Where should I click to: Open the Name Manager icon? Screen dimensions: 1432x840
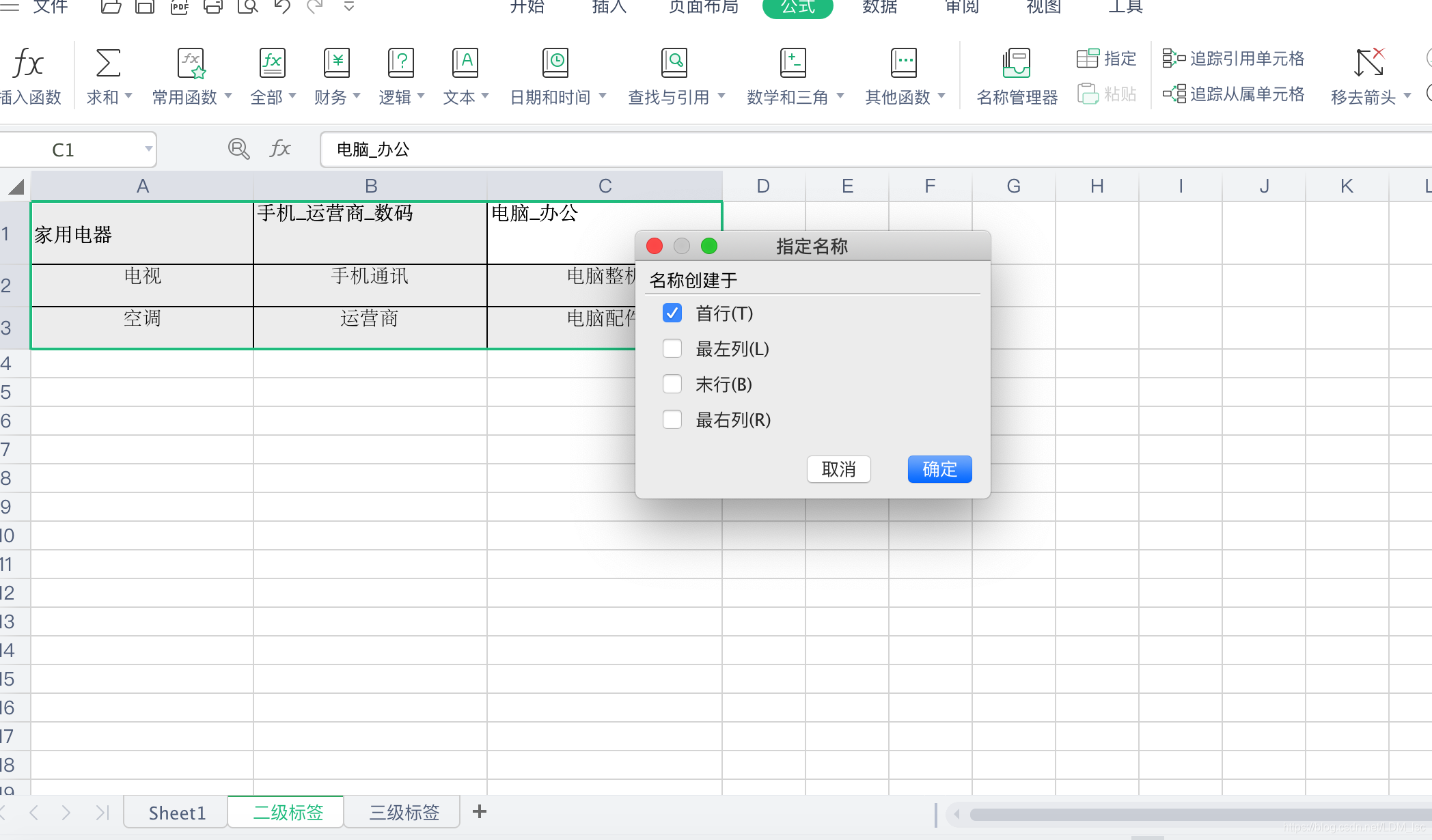[1017, 63]
